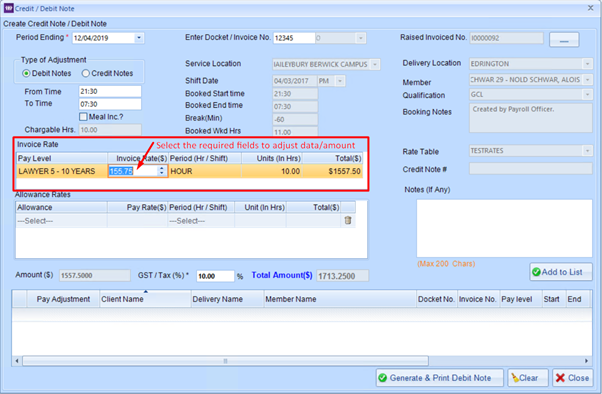Viewport: 602px width, 394px height.
Task: Click the Credit / Debit Note app icon
Action: click(8, 8)
